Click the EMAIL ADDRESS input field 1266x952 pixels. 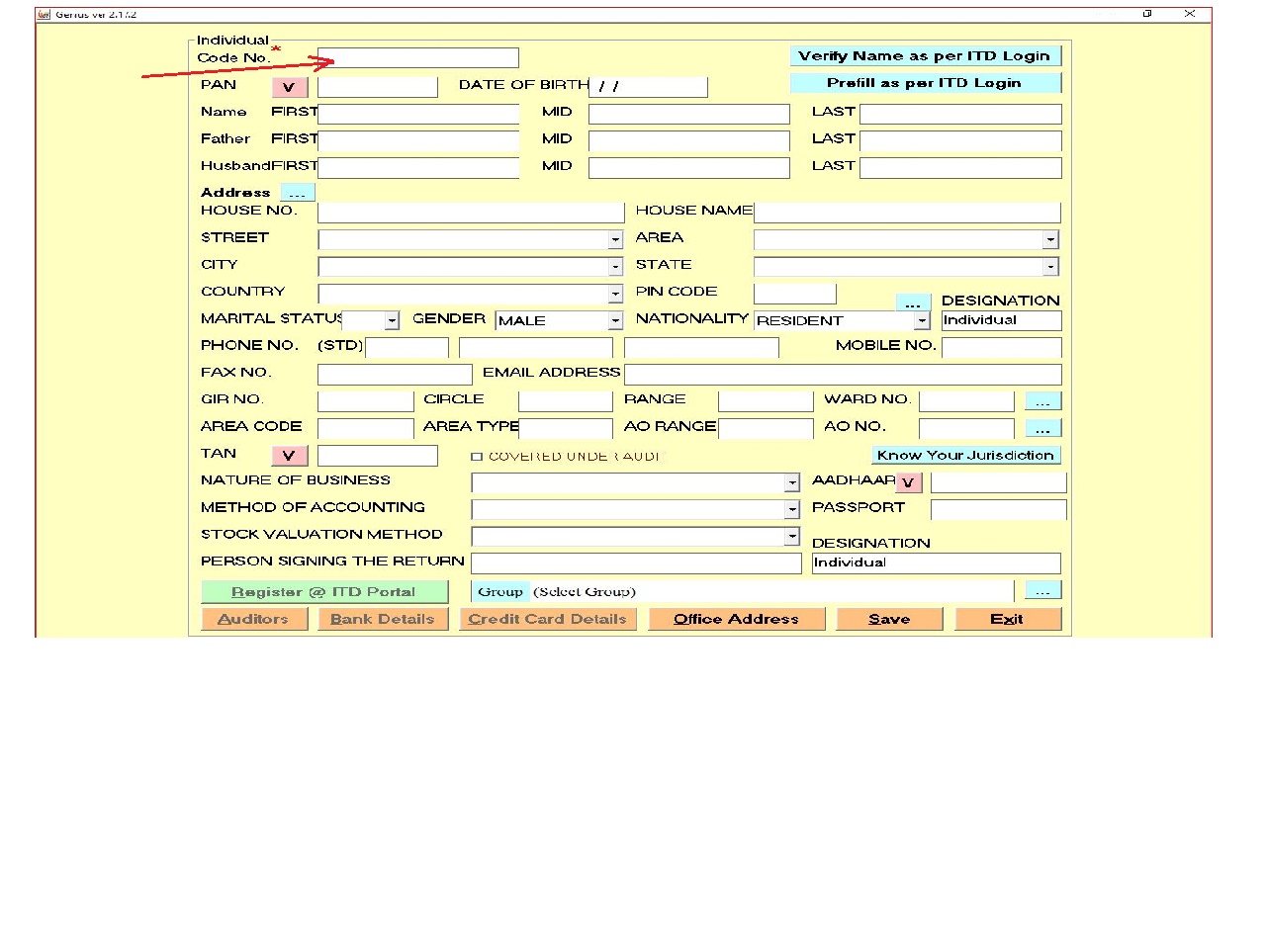pos(842,374)
